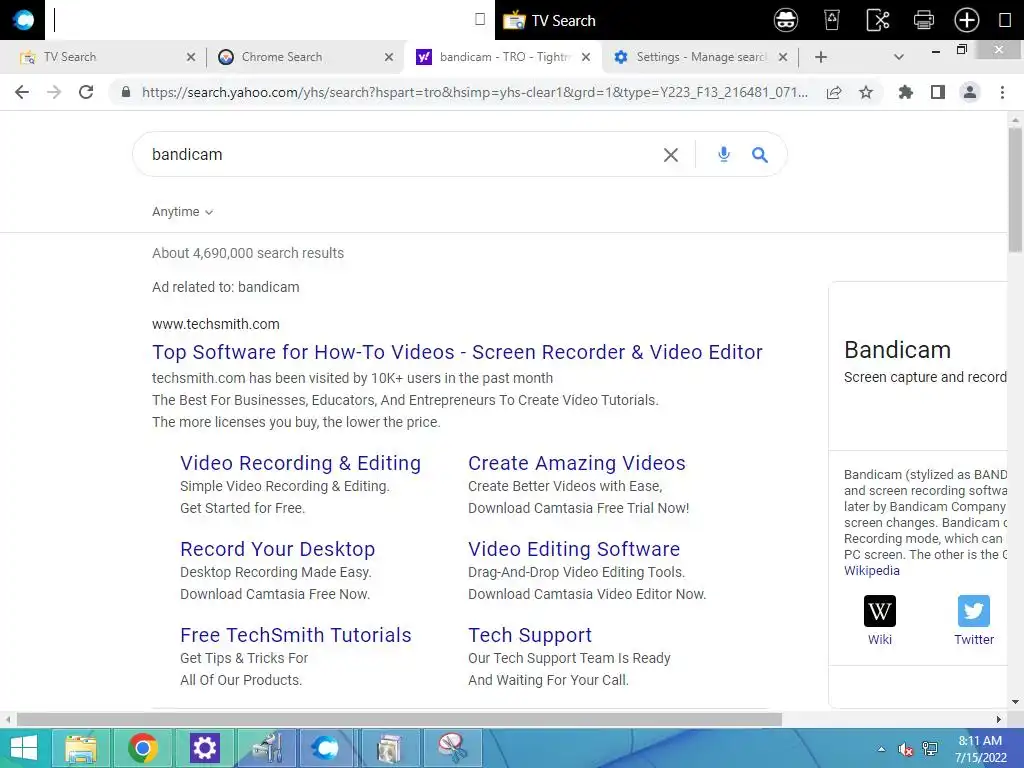Click the horizontal scrollbar right arrow

(999, 720)
